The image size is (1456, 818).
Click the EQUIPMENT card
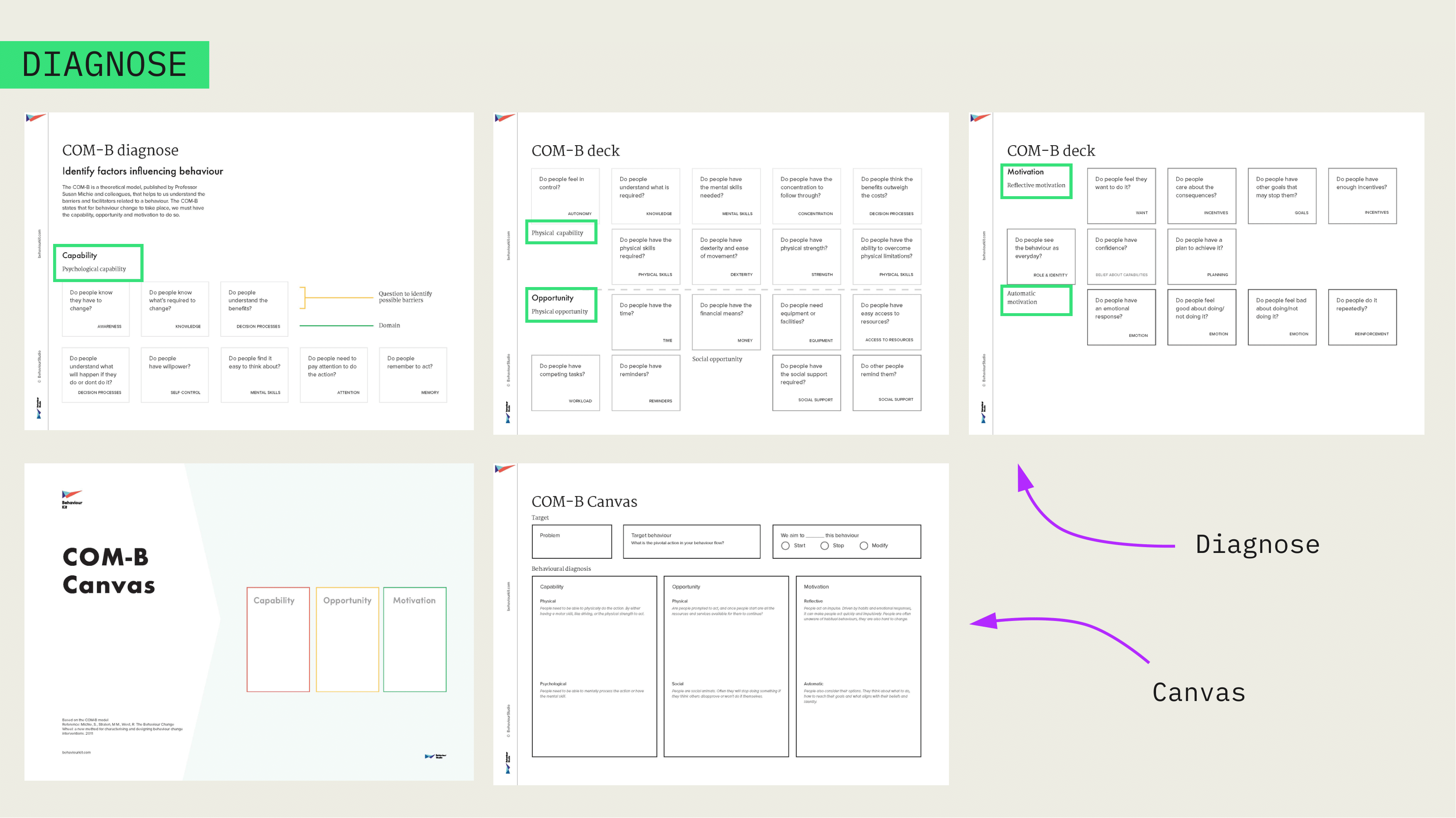click(807, 322)
